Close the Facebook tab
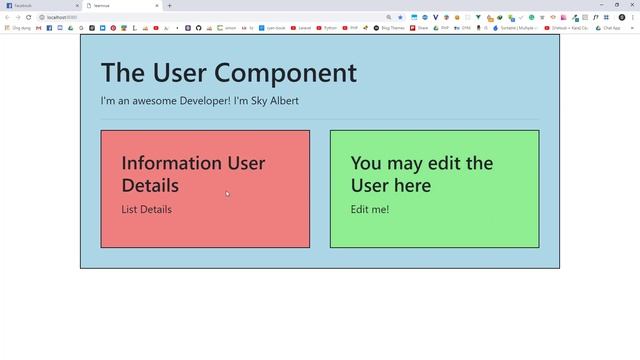The width and height of the screenshot is (640, 360). 77,6
